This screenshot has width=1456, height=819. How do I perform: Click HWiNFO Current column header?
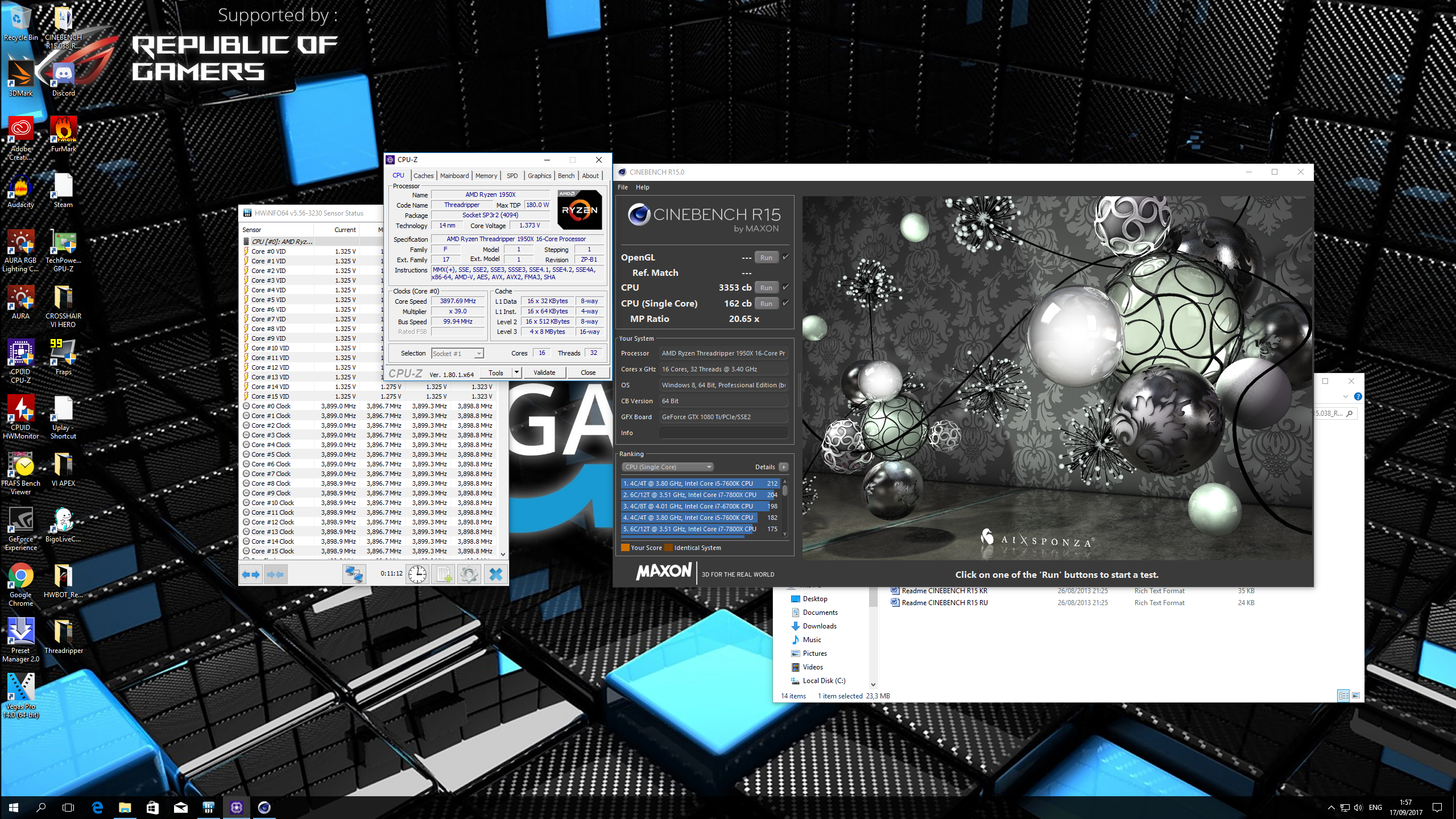pyautogui.click(x=345, y=230)
